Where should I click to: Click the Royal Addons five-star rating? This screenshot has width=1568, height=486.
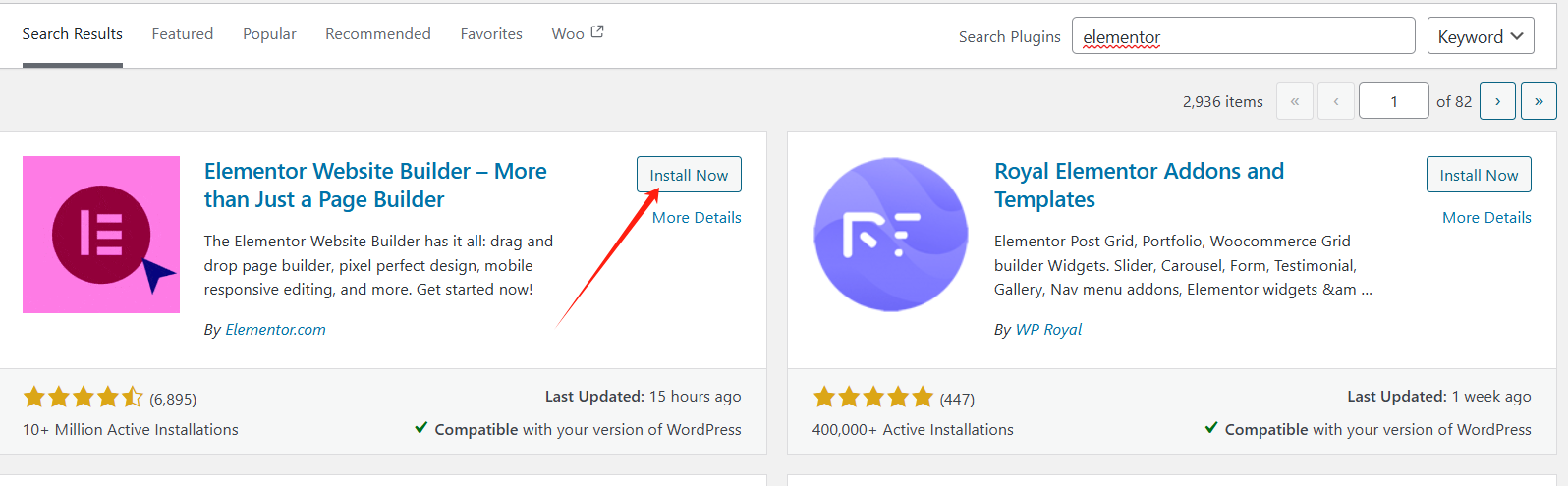pyautogui.click(x=873, y=397)
